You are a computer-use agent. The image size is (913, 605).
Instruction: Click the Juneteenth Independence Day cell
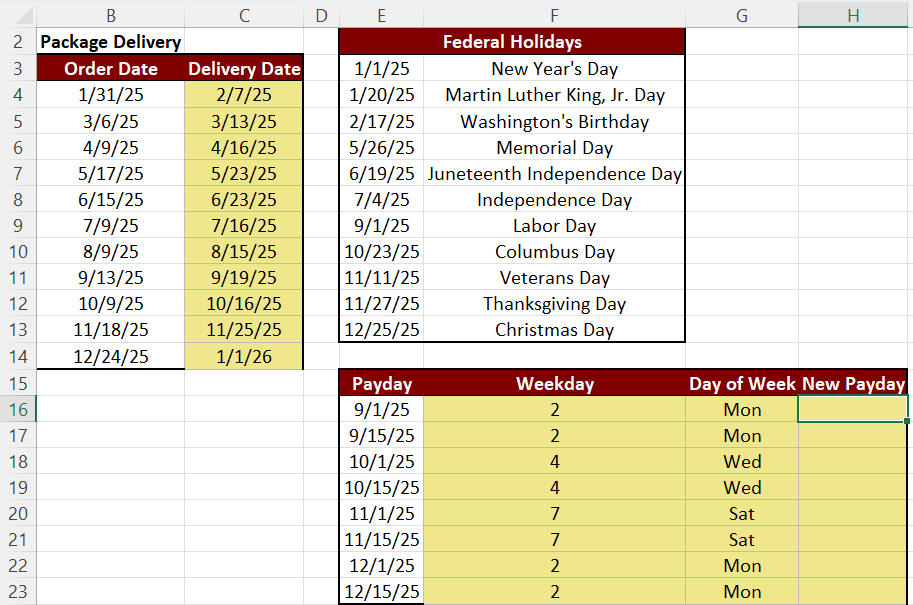553,173
